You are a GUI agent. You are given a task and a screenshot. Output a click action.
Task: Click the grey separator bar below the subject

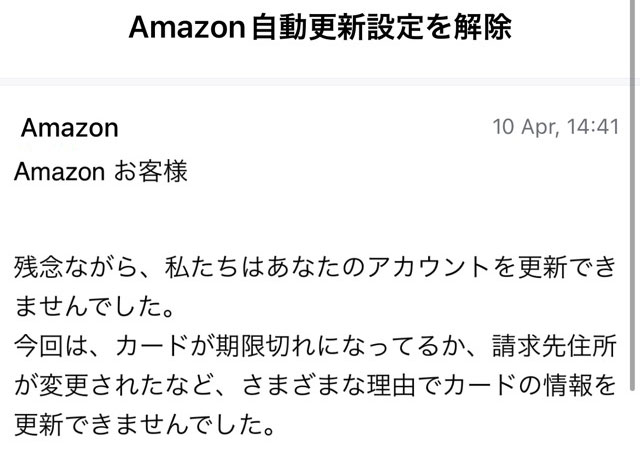pyautogui.click(x=314, y=82)
